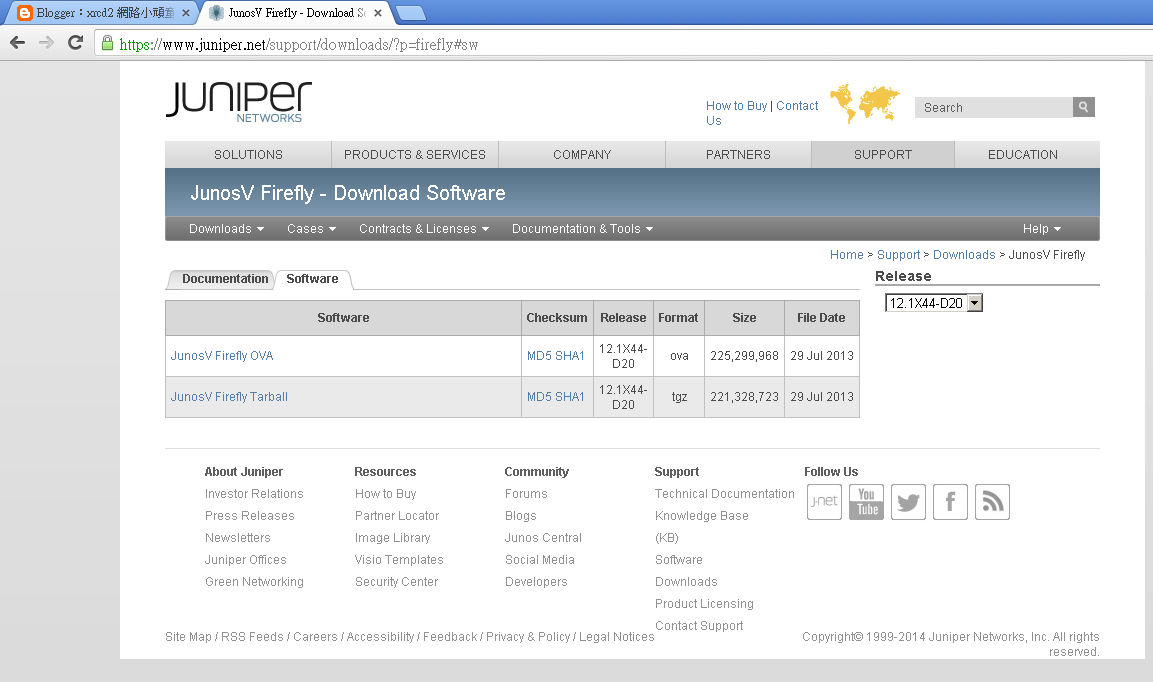
Task: Select the Software tab
Action: coord(313,279)
